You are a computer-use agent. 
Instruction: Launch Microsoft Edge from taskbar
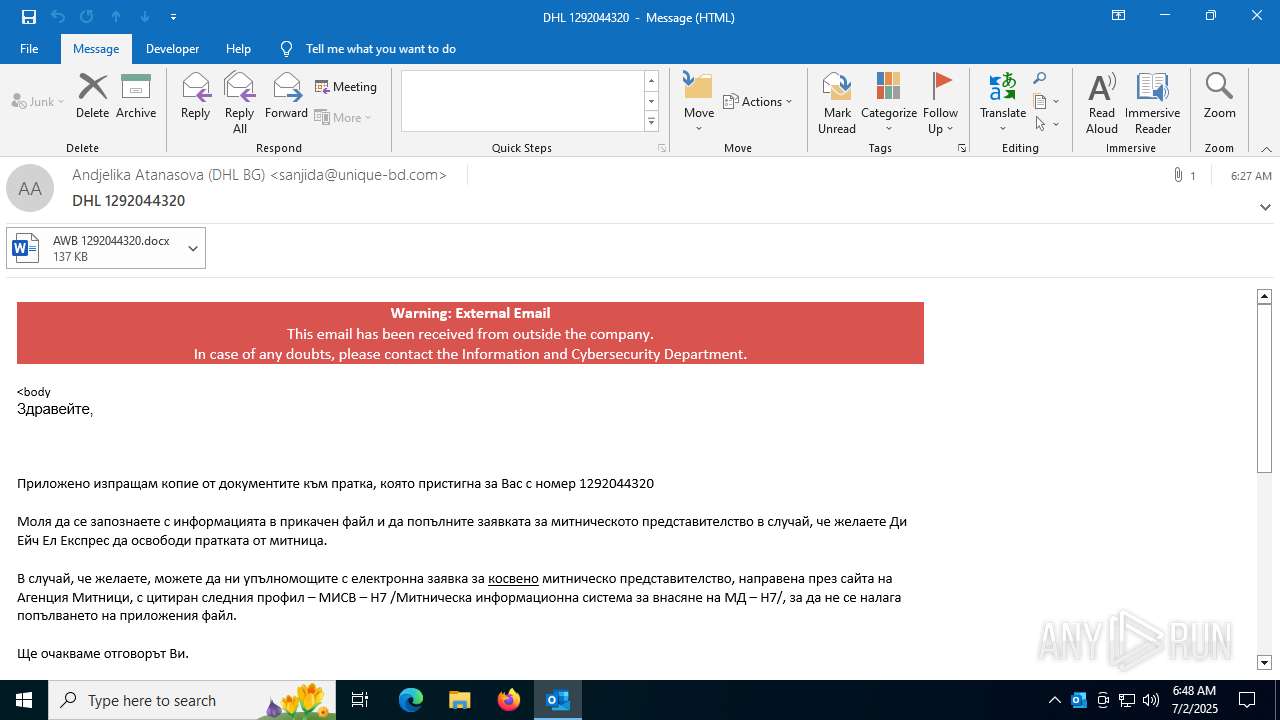coord(410,700)
